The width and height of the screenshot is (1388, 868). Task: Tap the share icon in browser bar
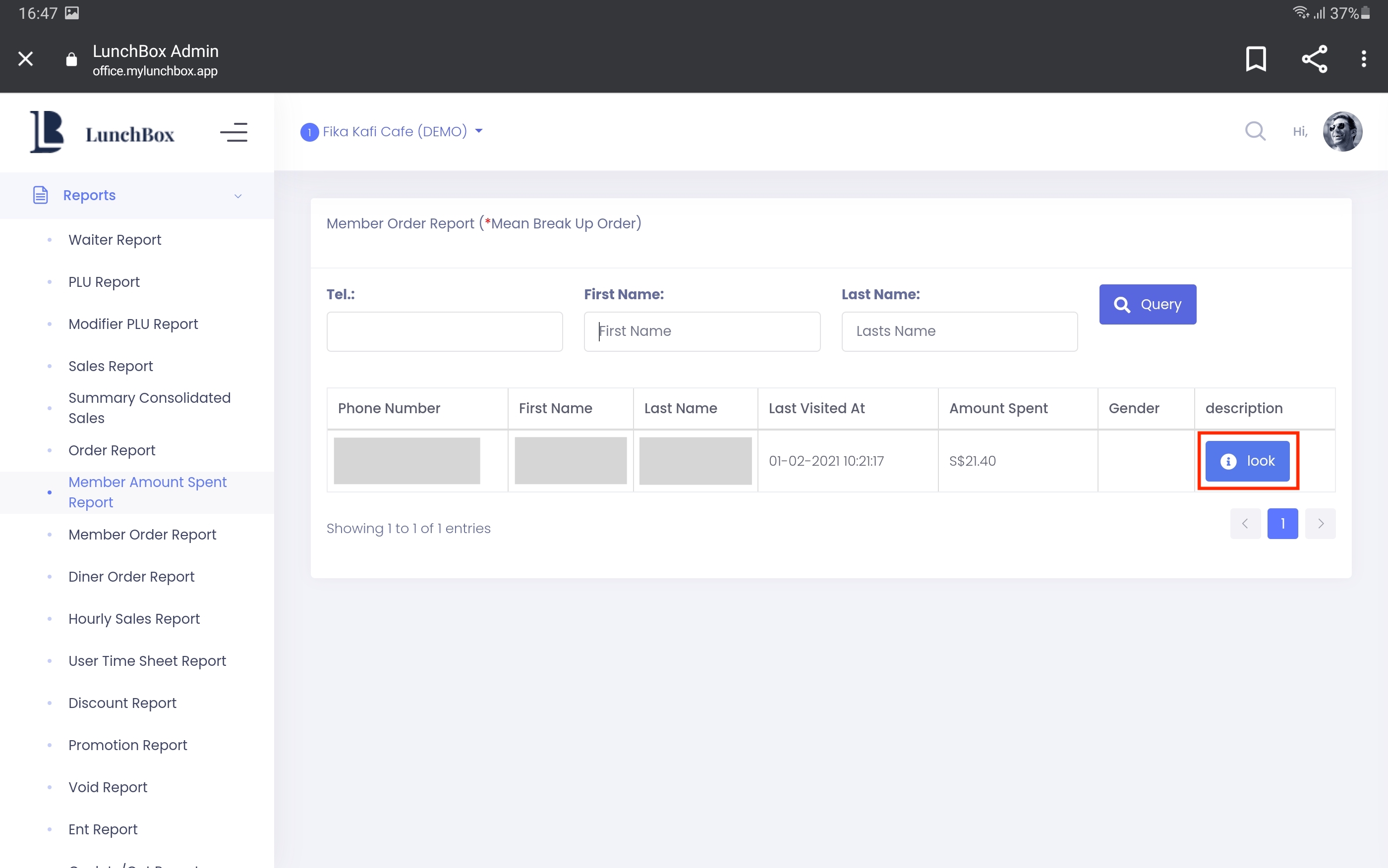pyautogui.click(x=1314, y=58)
